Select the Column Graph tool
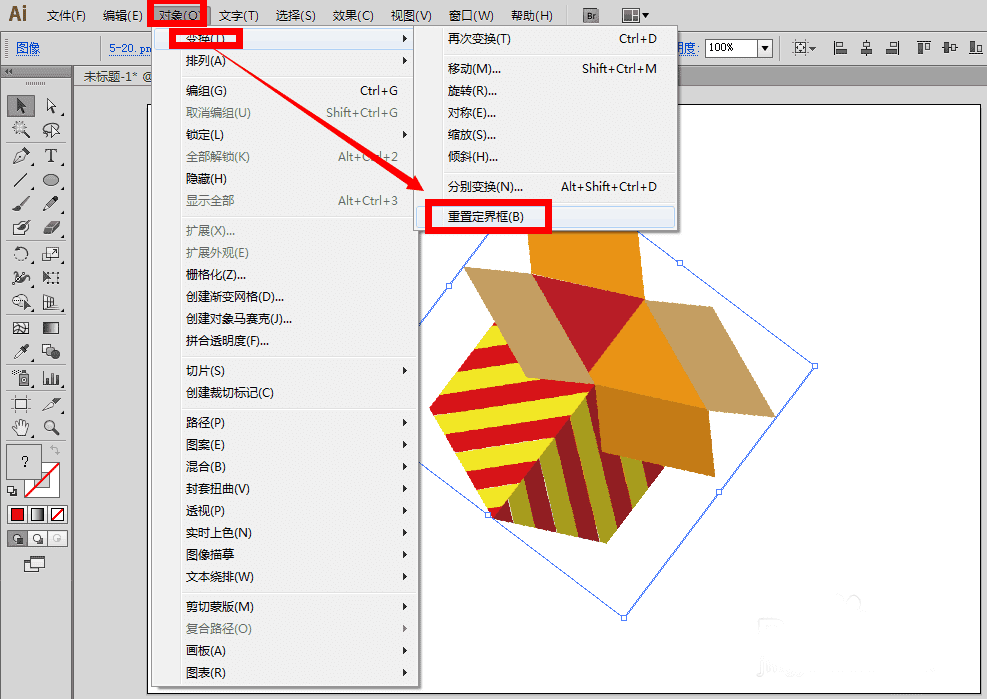 (x=51, y=378)
